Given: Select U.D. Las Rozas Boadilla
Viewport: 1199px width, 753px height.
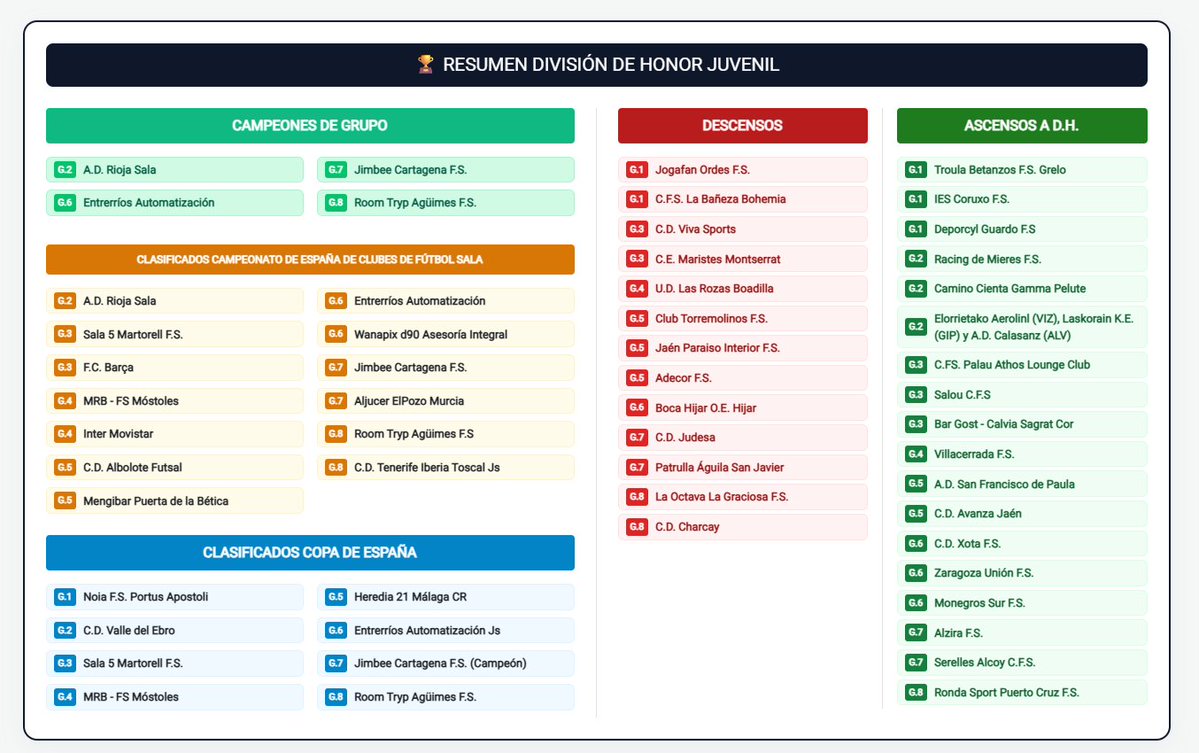Looking at the screenshot, I should click(x=742, y=288).
